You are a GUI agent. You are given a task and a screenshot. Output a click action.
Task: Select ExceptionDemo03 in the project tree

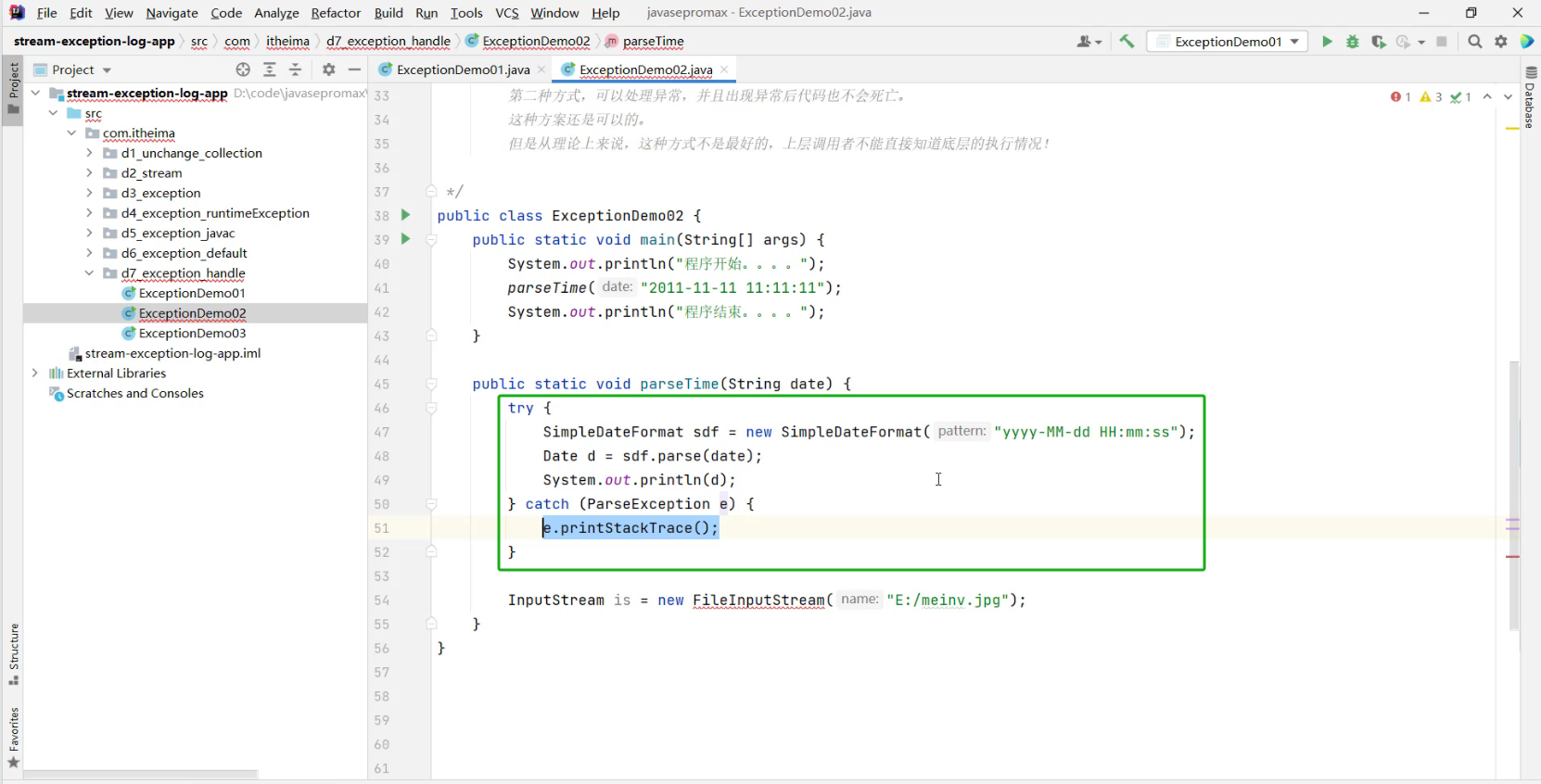click(192, 334)
